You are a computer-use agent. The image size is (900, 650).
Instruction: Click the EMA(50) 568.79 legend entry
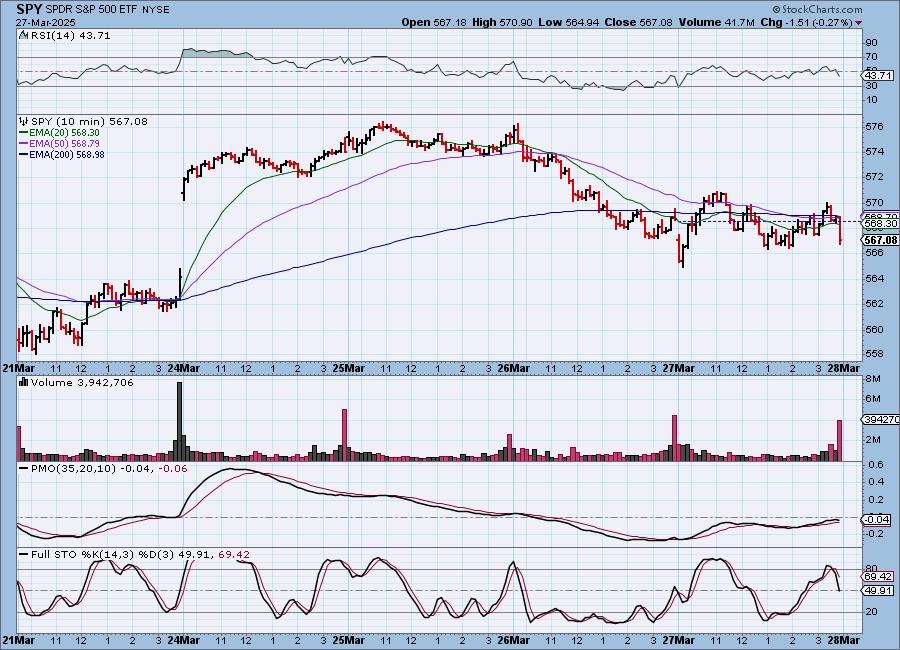(x=64, y=144)
